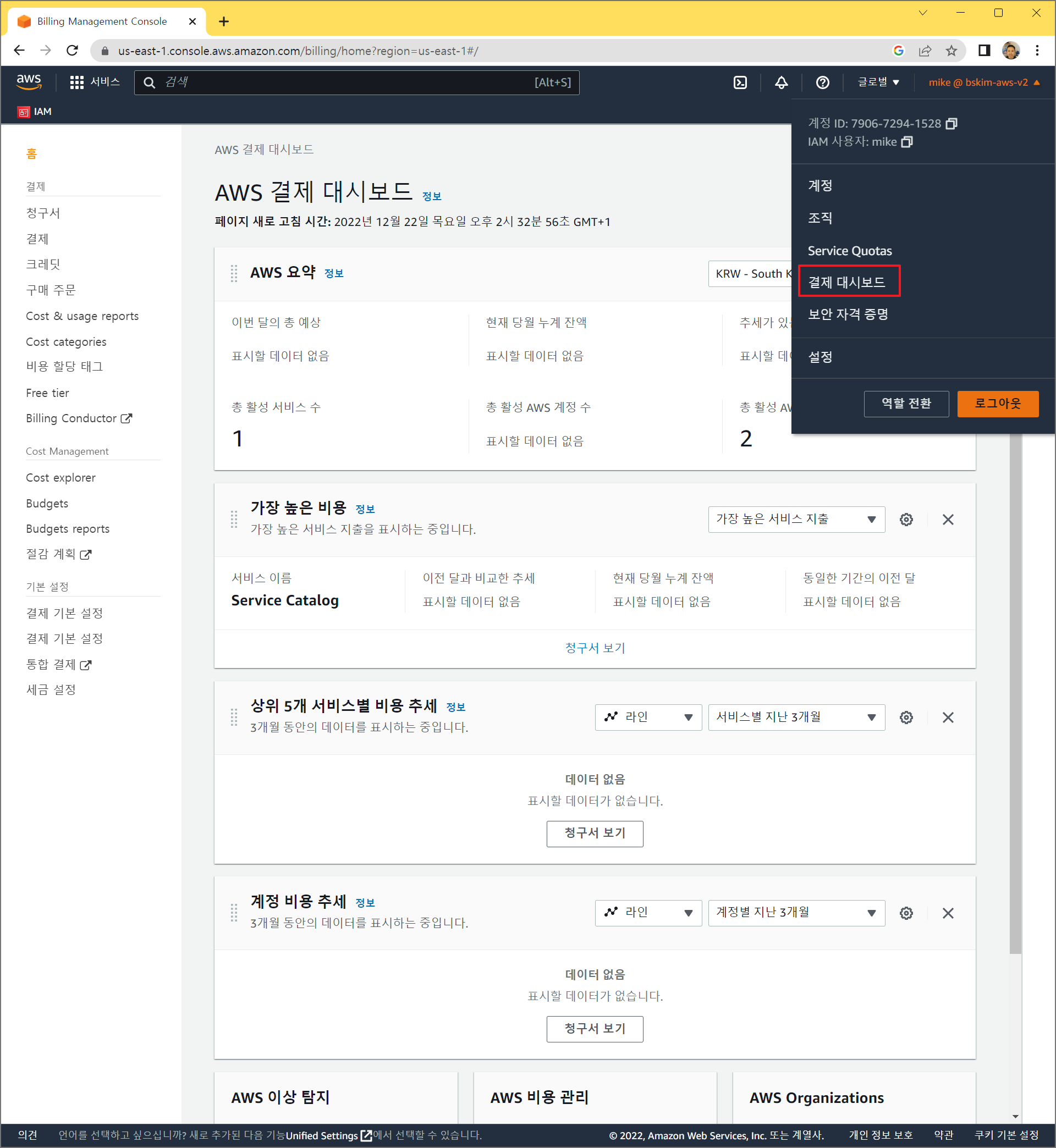Open Free tier in the left sidebar
This screenshot has height=1148, width=1056.
47,393
